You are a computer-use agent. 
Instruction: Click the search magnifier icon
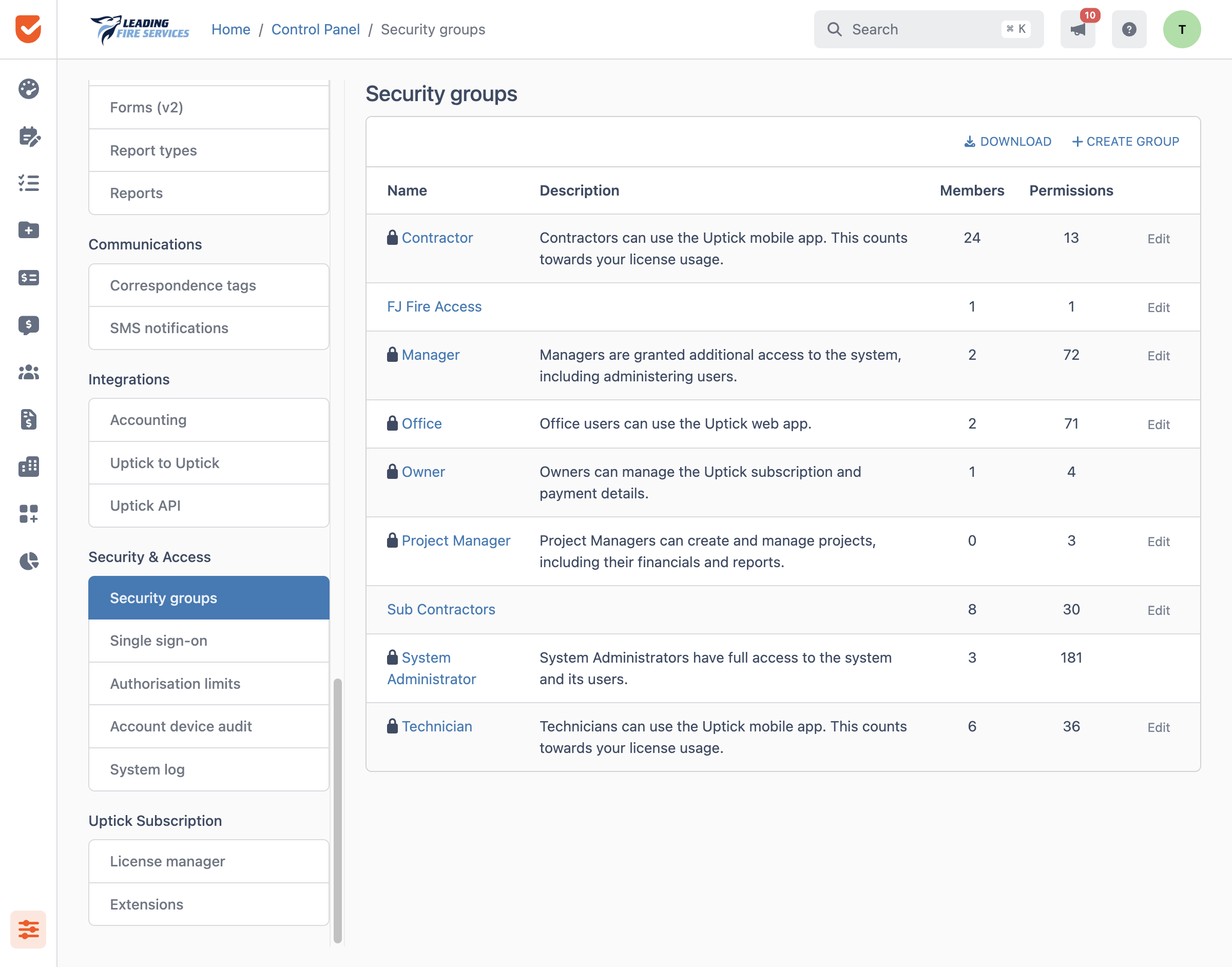(x=835, y=29)
